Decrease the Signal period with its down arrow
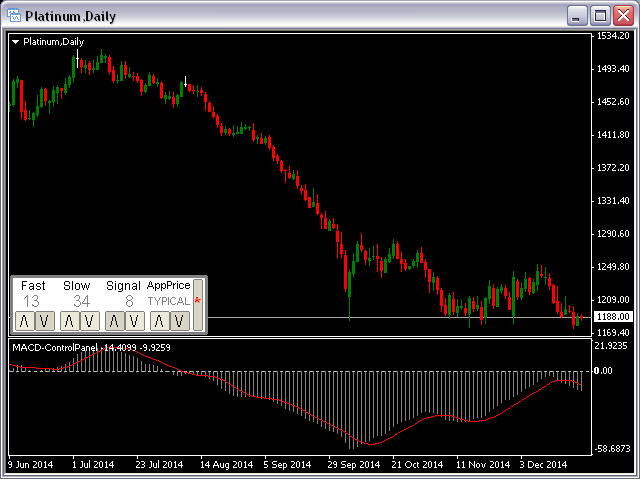 (135, 321)
